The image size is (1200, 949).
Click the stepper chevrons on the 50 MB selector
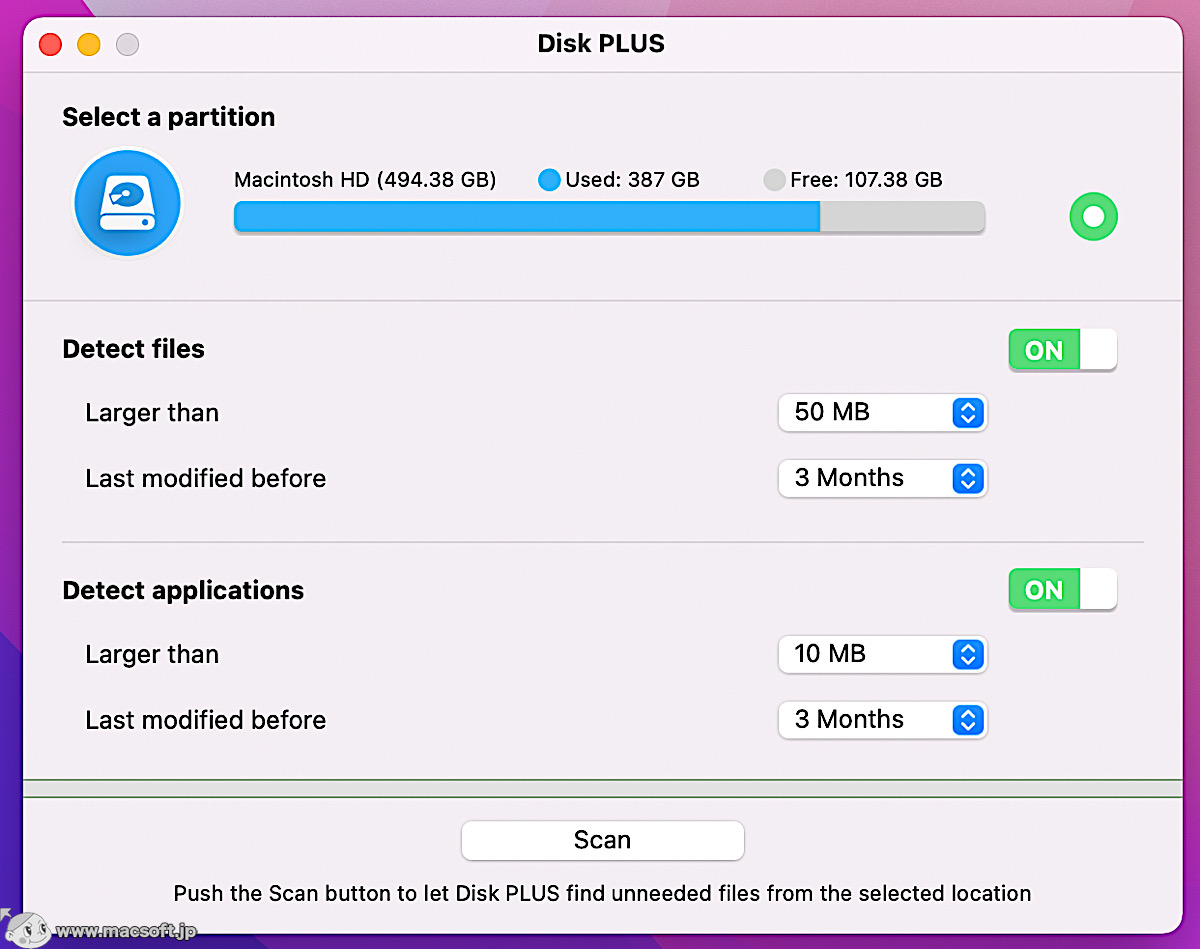tap(967, 412)
